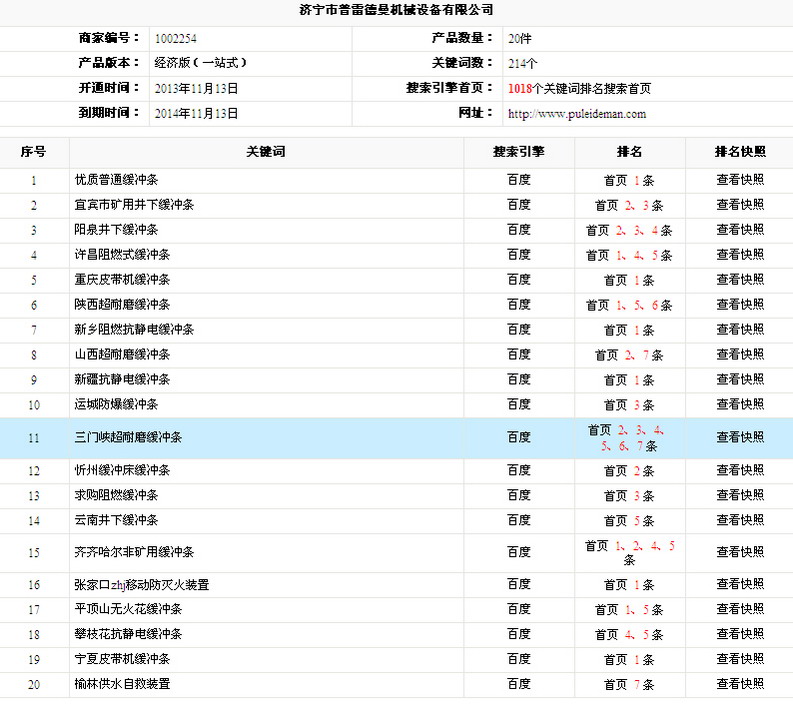View snapshot for 宁夏皮带机缓冲条 row
Image resolution: width=793 pixels, height=706 pixels.
[x=740, y=659]
